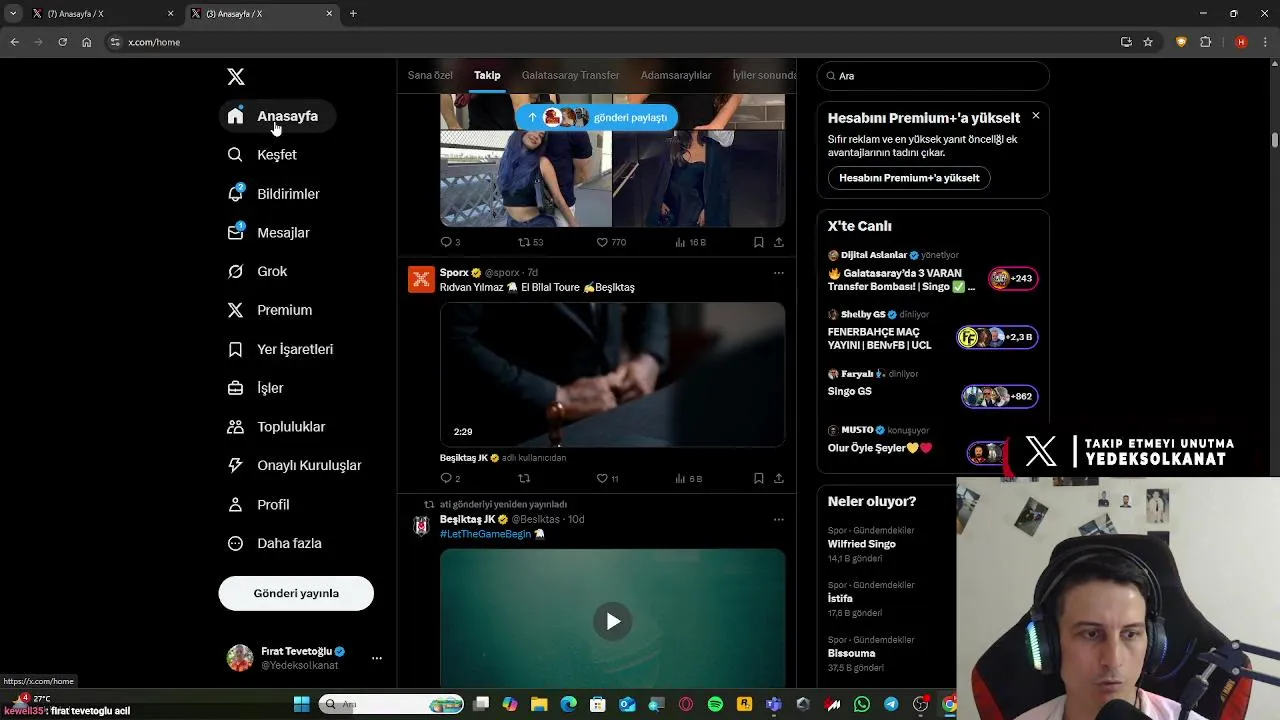The width and height of the screenshot is (1280, 720).
Task: Share the post with 770 likes
Action: pyautogui.click(x=779, y=242)
